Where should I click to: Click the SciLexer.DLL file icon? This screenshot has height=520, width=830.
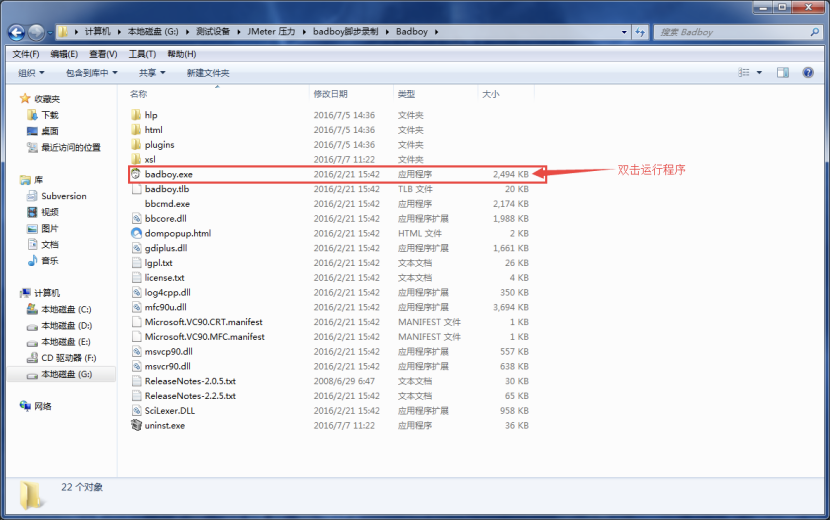point(136,410)
